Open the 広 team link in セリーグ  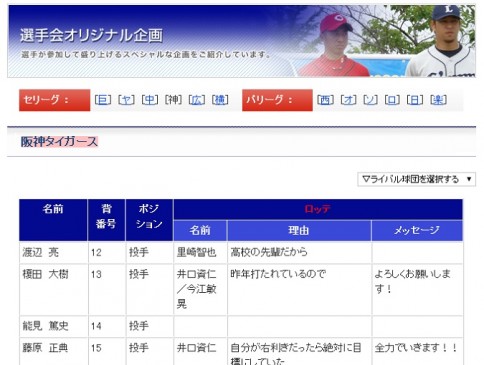coord(197,100)
